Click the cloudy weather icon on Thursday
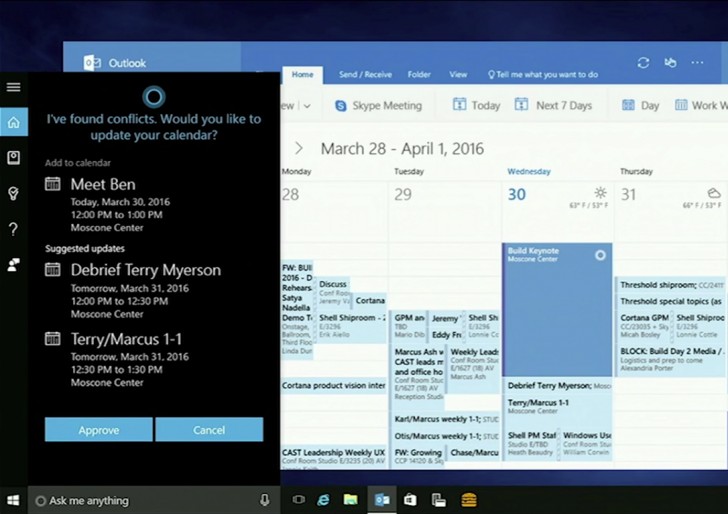Viewport: 728px width, 514px height. click(x=714, y=192)
